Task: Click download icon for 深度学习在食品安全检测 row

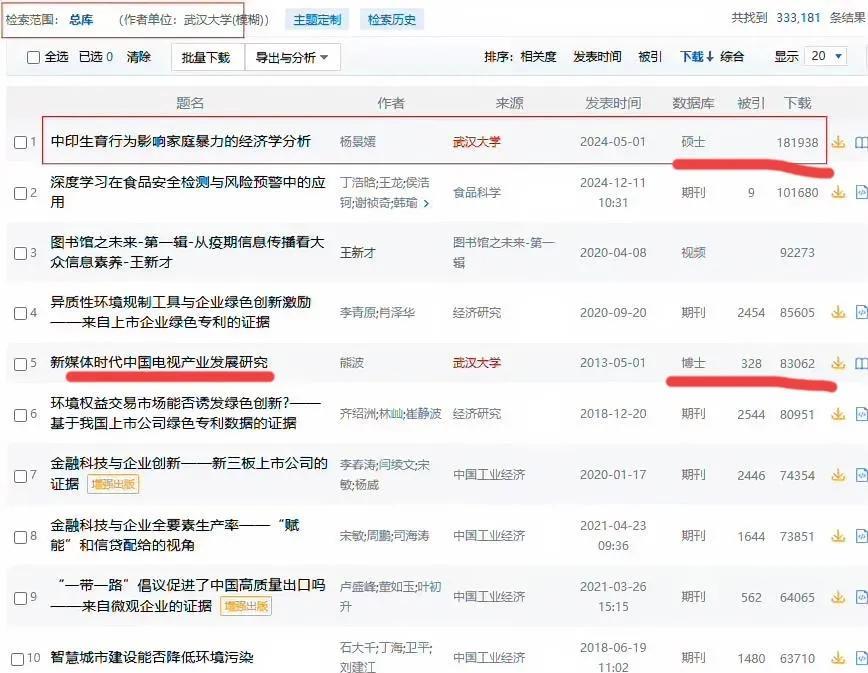Action: coord(839,192)
